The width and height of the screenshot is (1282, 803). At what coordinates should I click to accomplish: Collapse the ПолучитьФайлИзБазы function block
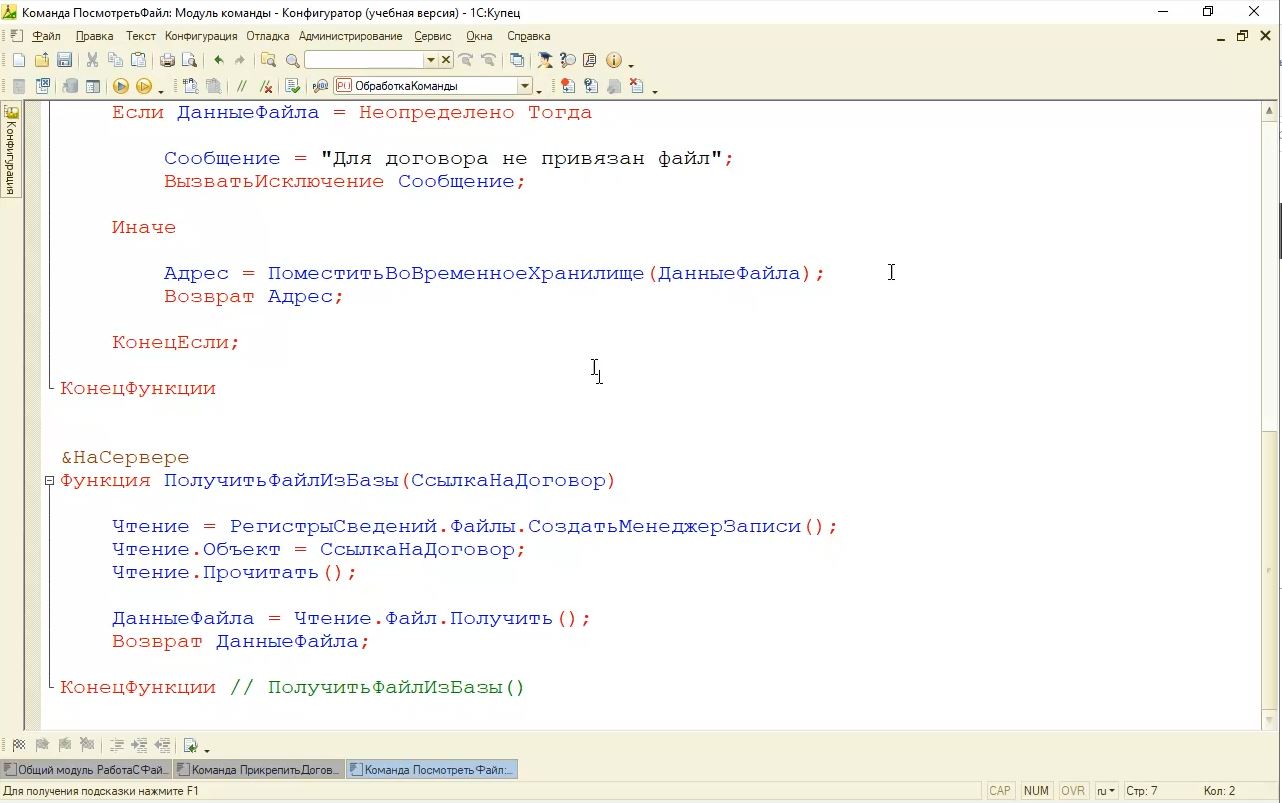click(x=48, y=481)
